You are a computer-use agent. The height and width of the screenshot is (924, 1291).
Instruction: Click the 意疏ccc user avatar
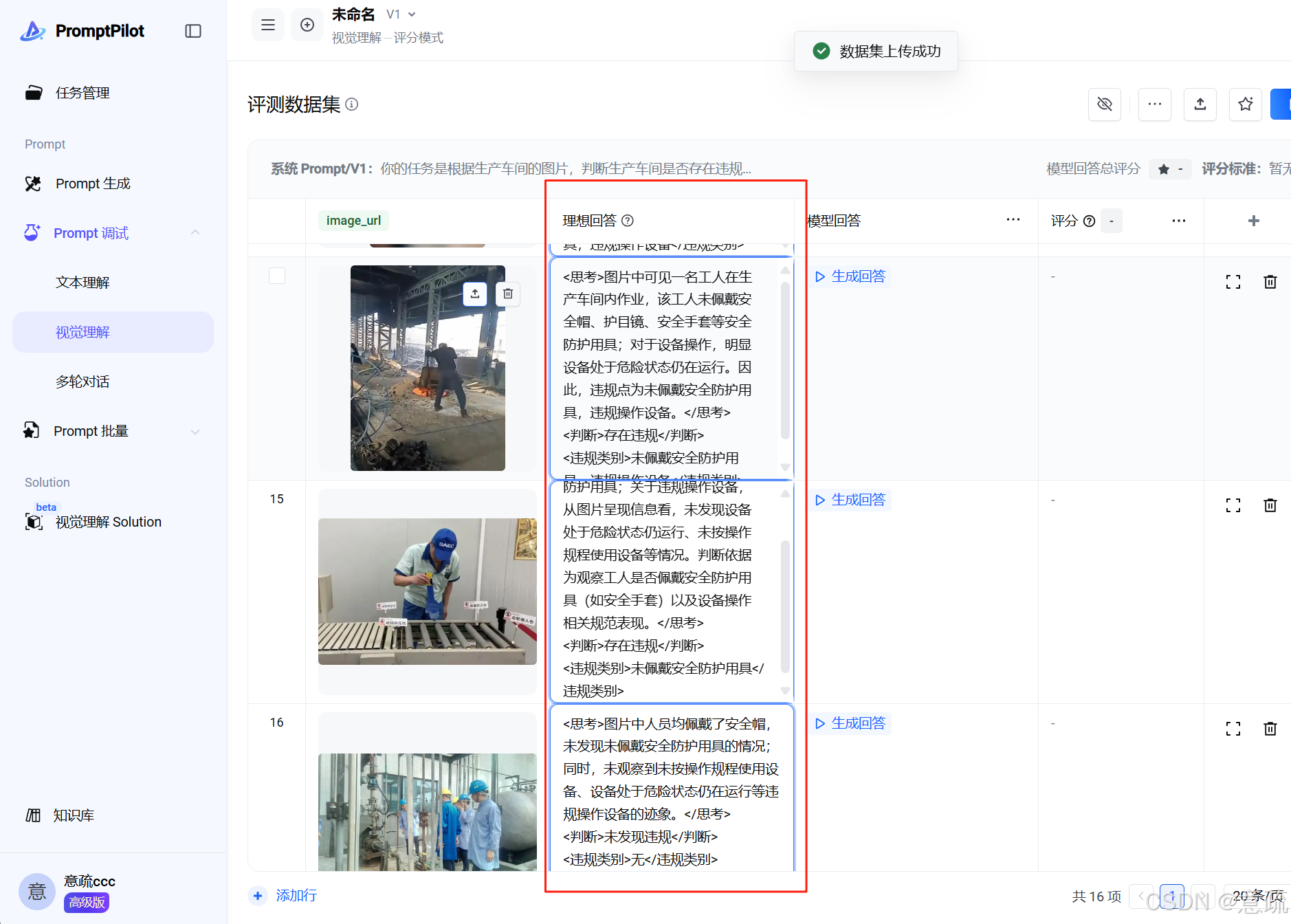tap(37, 892)
